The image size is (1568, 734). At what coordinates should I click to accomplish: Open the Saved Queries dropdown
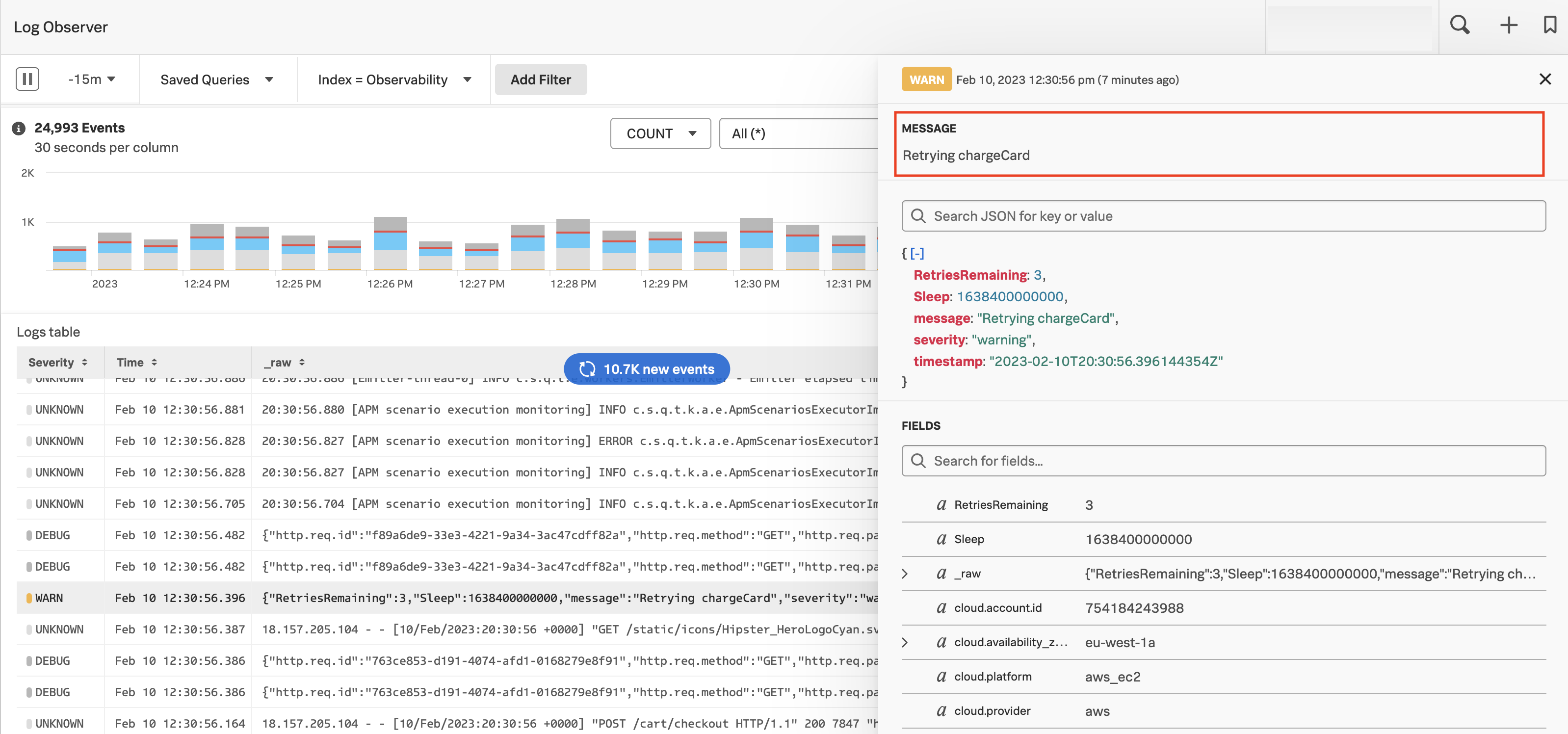(x=217, y=80)
